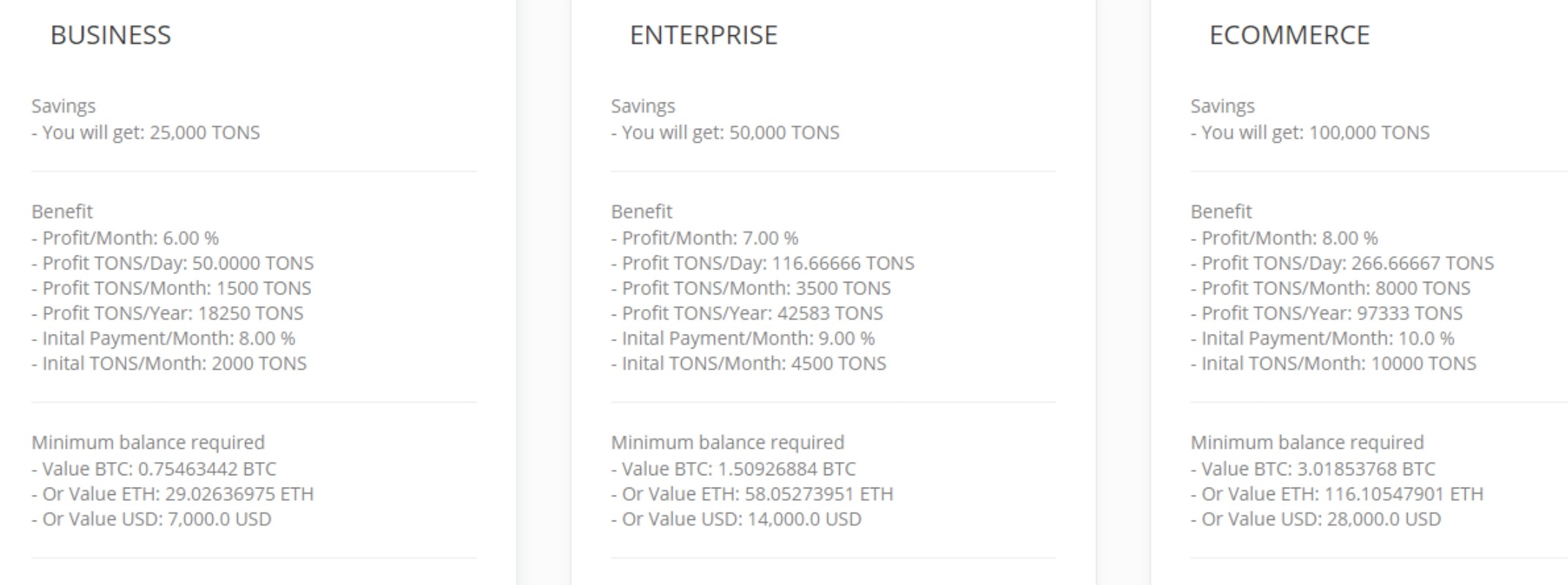
Task: Click Business Value BTC 0.75463442 line
Action: 154,469
